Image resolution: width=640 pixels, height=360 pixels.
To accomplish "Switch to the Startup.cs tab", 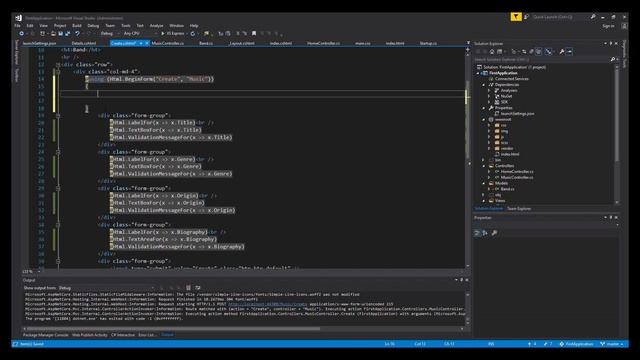I will [428, 43].
